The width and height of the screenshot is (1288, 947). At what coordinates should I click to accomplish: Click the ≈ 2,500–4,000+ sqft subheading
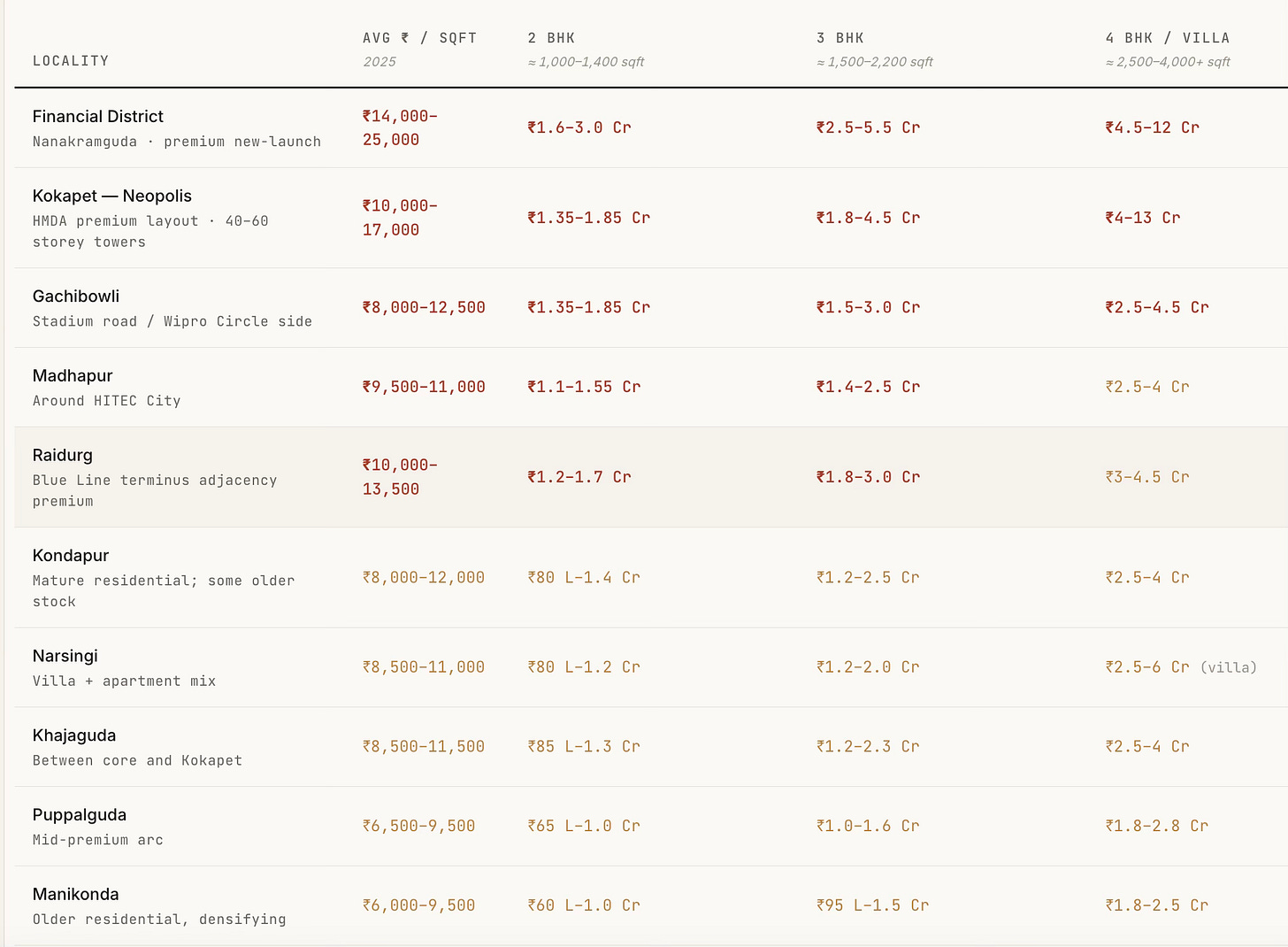pyautogui.click(x=1168, y=62)
